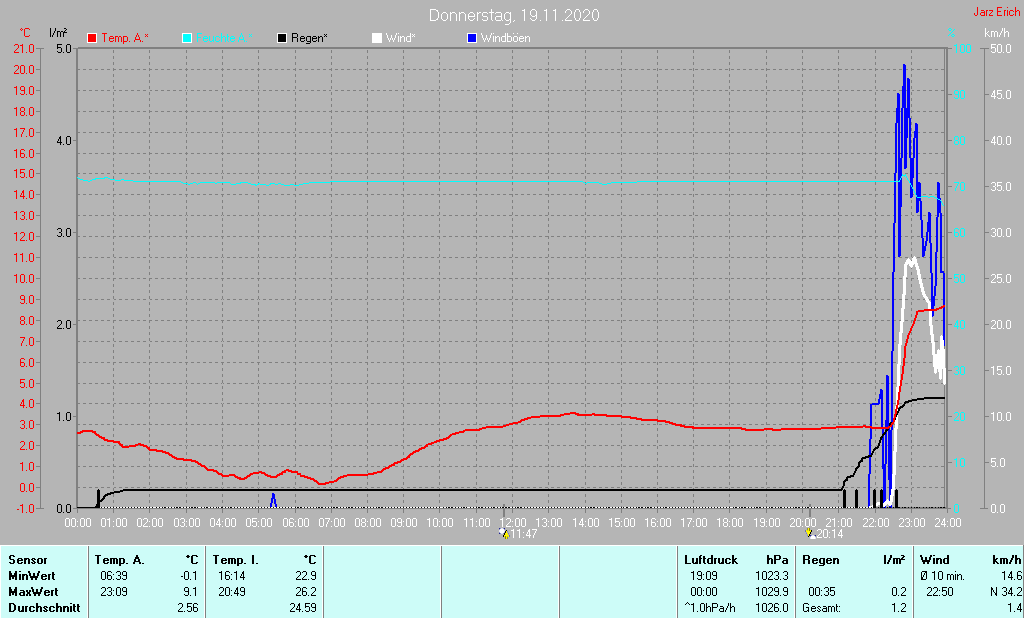Click the black Regen legend square

pos(282,38)
